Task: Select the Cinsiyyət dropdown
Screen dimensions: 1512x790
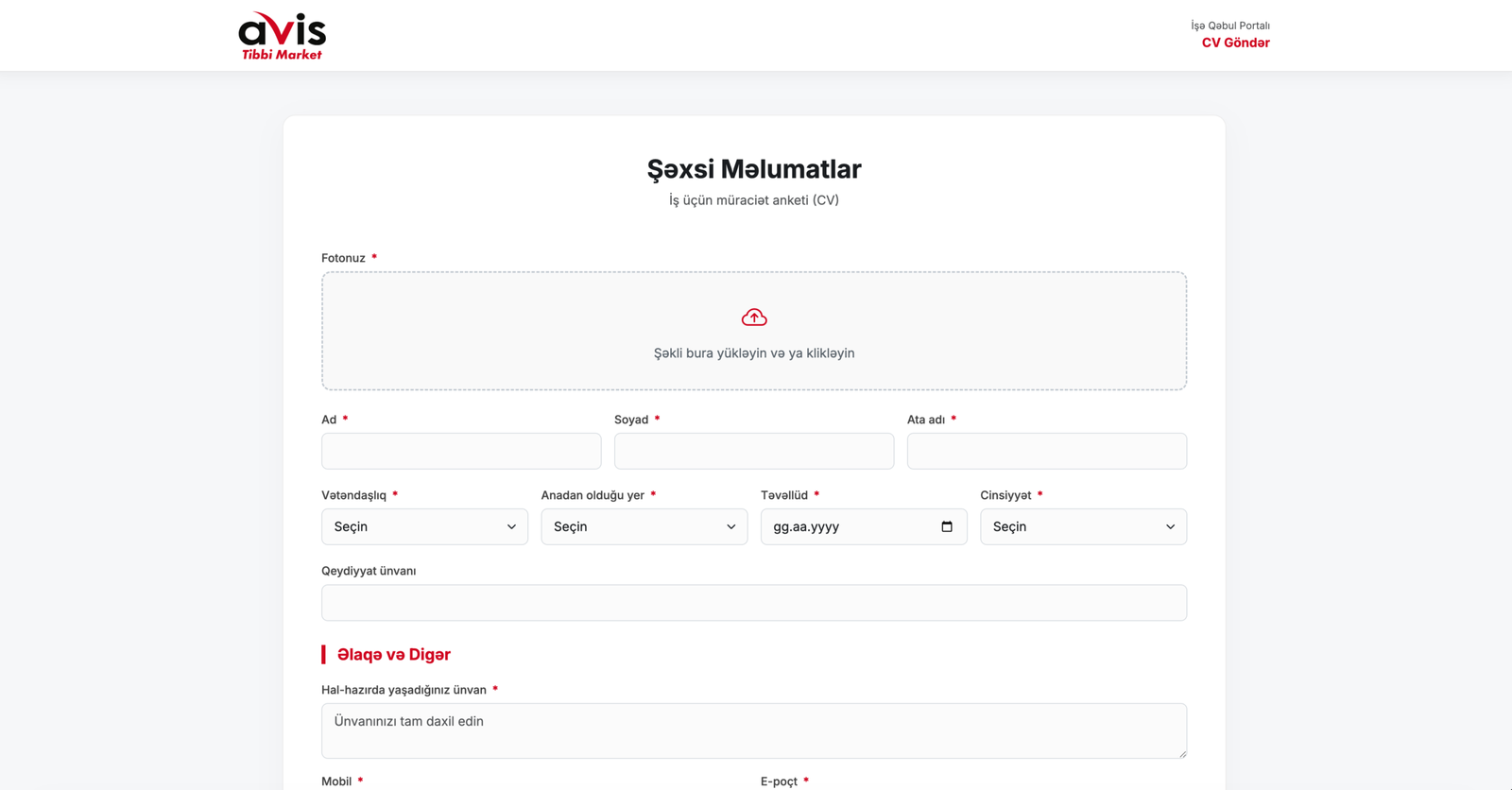Action: coord(1083,526)
